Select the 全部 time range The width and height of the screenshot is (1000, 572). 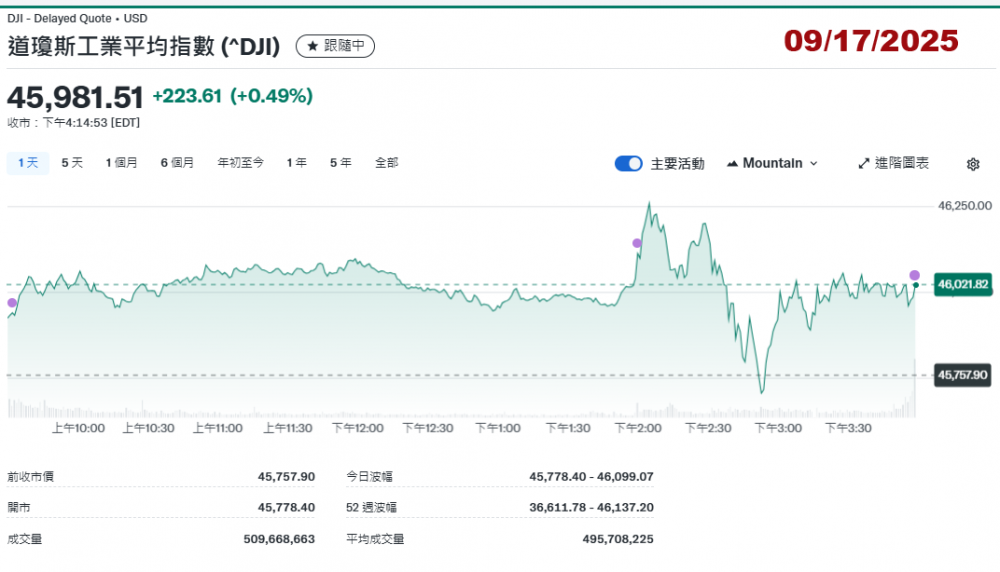[x=386, y=163]
